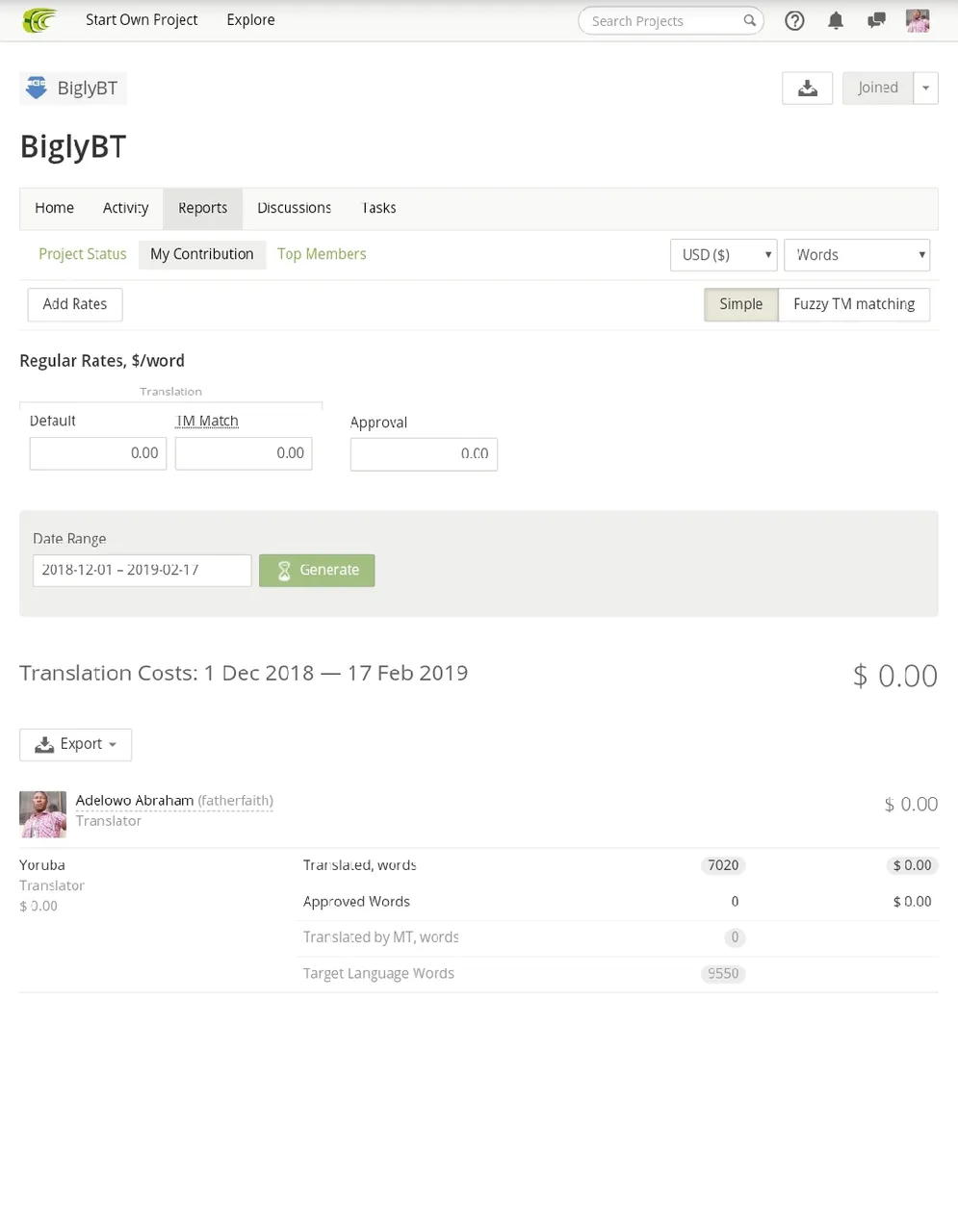The height and width of the screenshot is (1232, 958).
Task: Switch to the Discussions tab
Action: coord(294,208)
